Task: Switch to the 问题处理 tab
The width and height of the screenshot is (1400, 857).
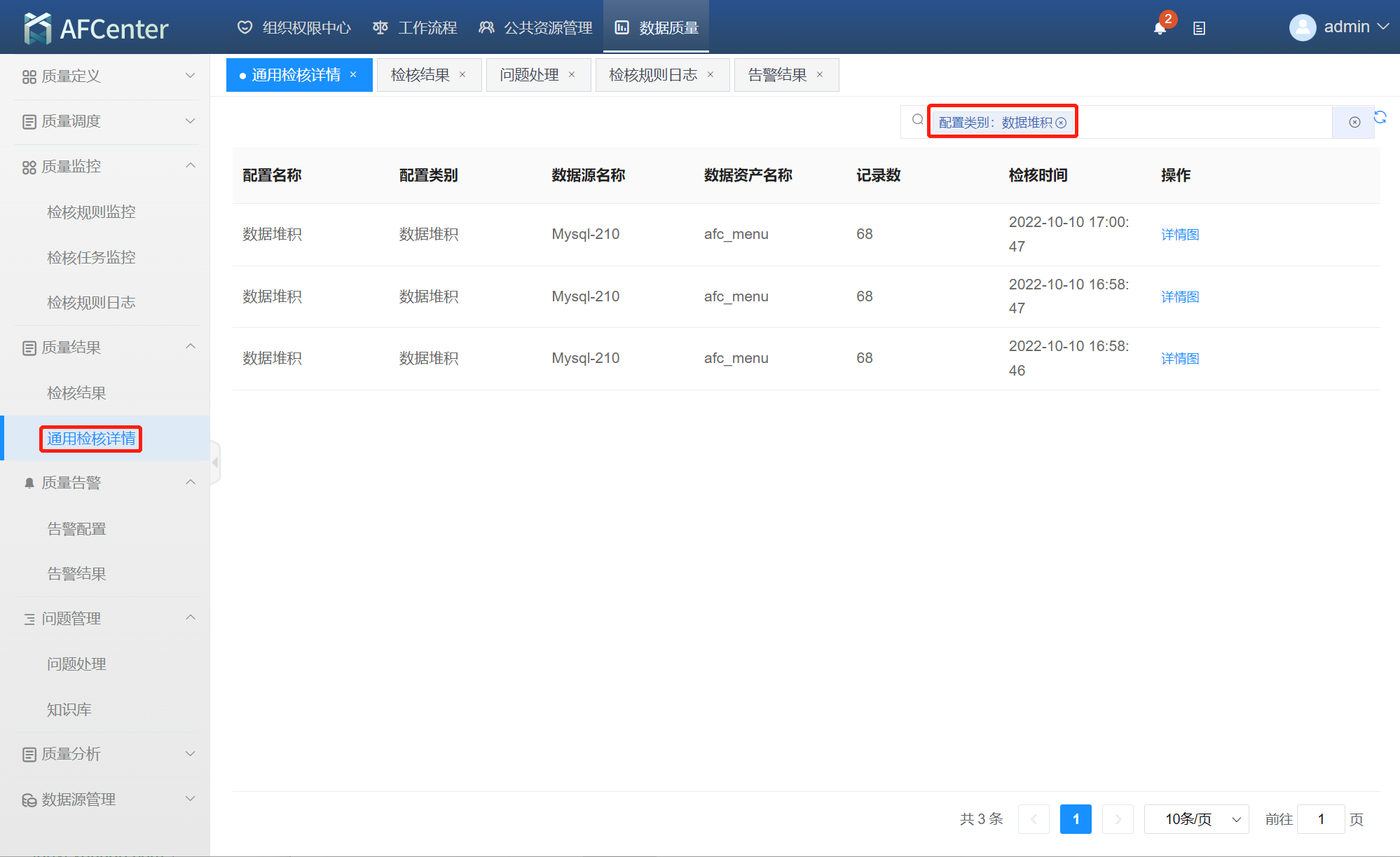Action: click(529, 75)
